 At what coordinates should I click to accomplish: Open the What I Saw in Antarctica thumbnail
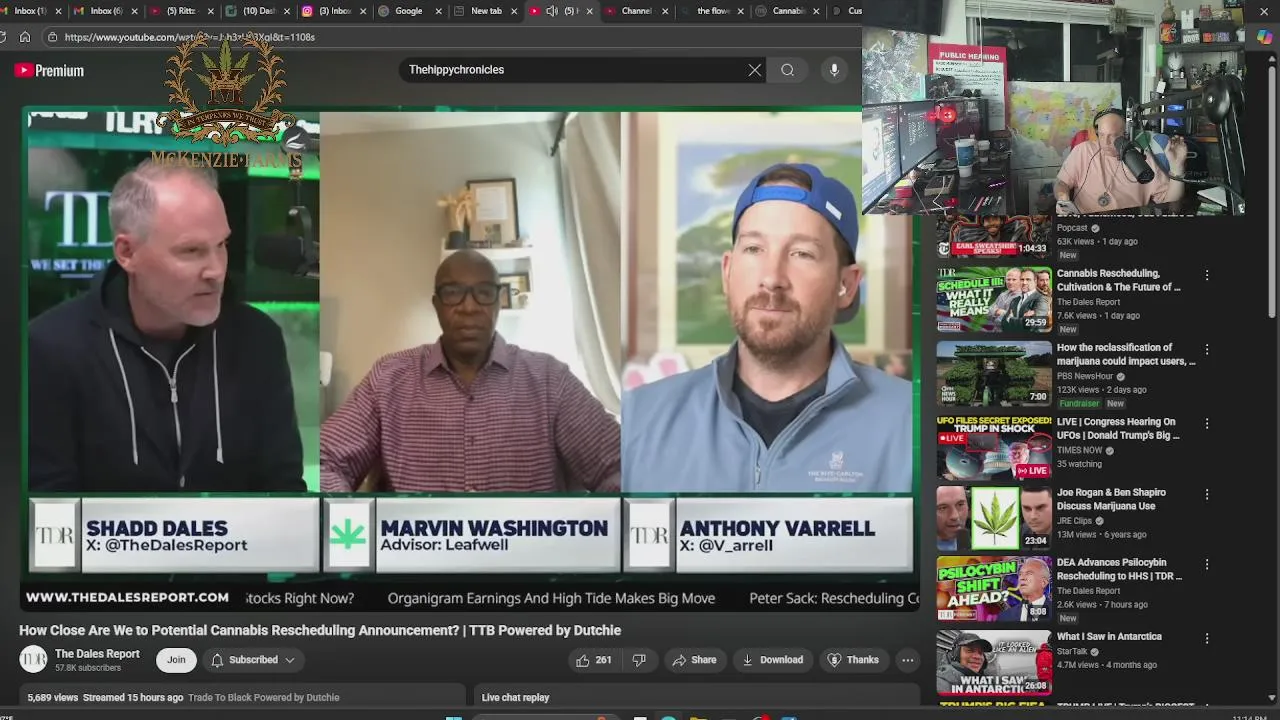994,662
